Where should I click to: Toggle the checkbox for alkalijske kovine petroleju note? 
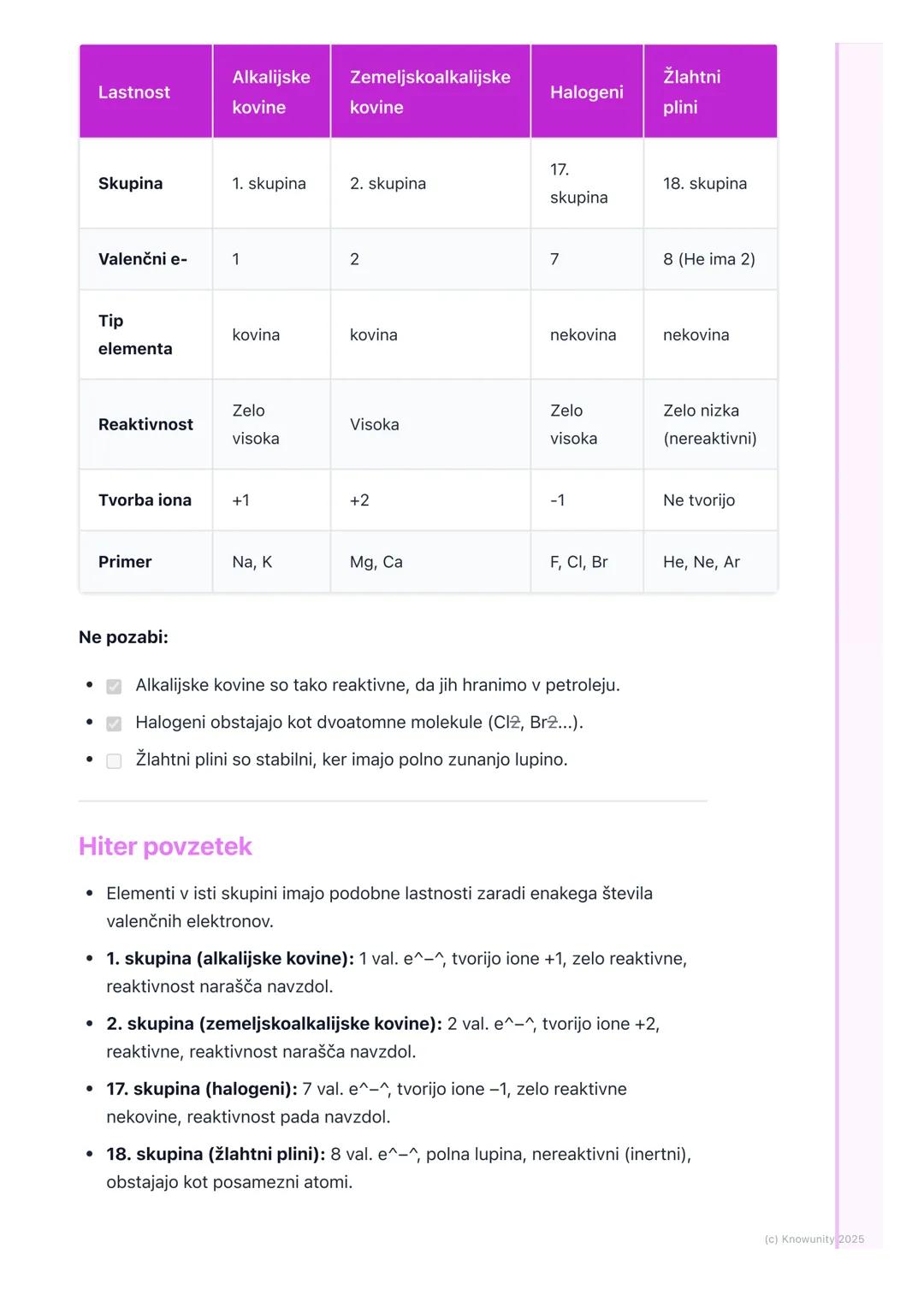pyautogui.click(x=114, y=686)
